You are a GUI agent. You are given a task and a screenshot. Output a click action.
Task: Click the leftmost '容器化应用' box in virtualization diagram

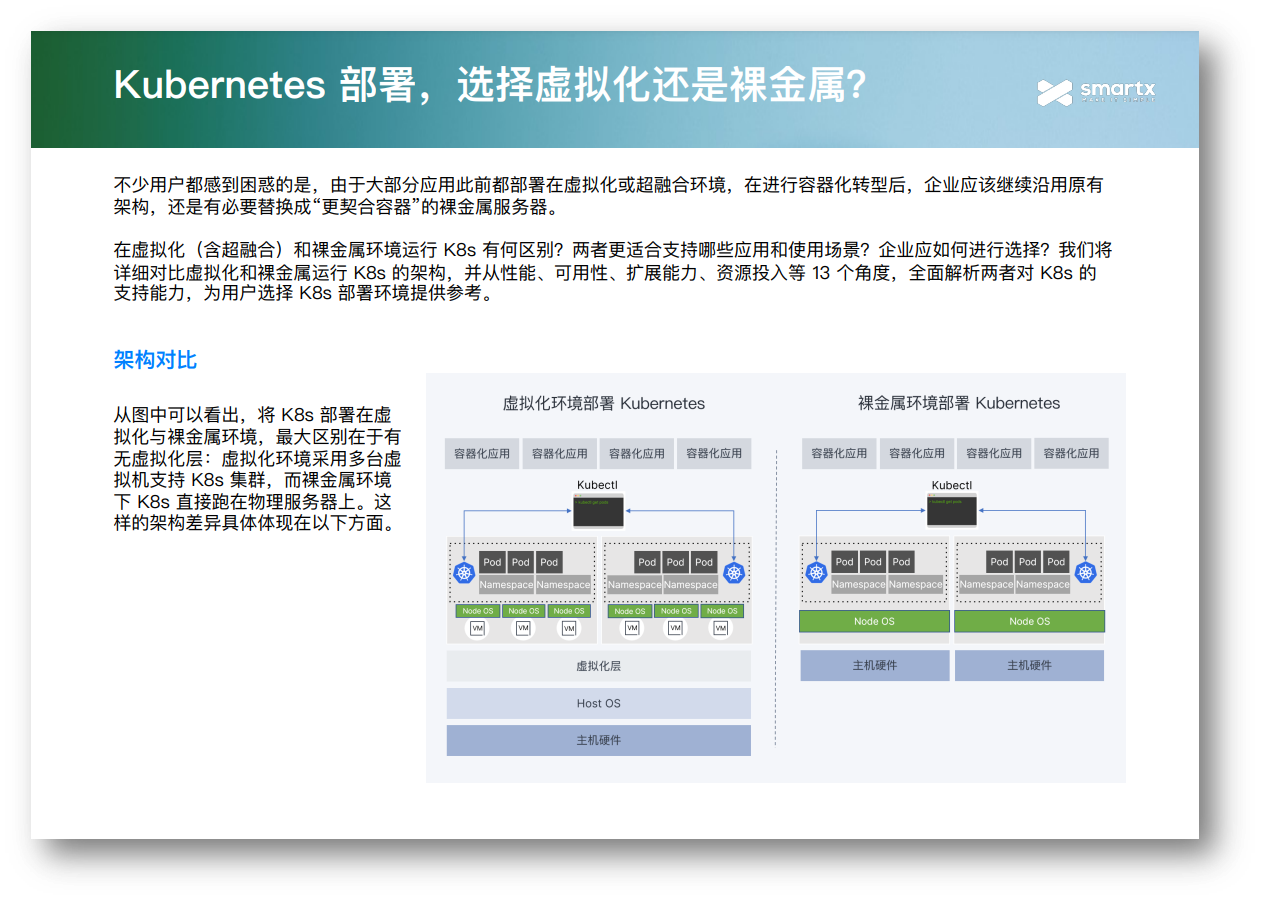pos(482,454)
